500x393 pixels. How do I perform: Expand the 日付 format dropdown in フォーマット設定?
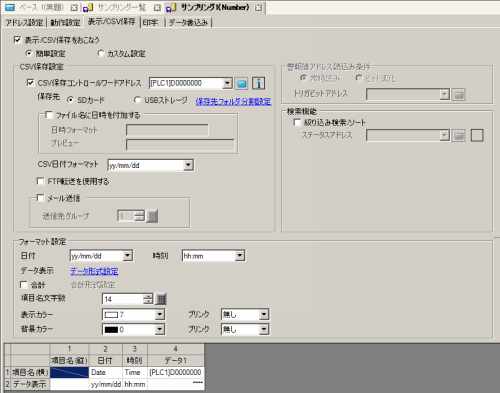point(127,256)
